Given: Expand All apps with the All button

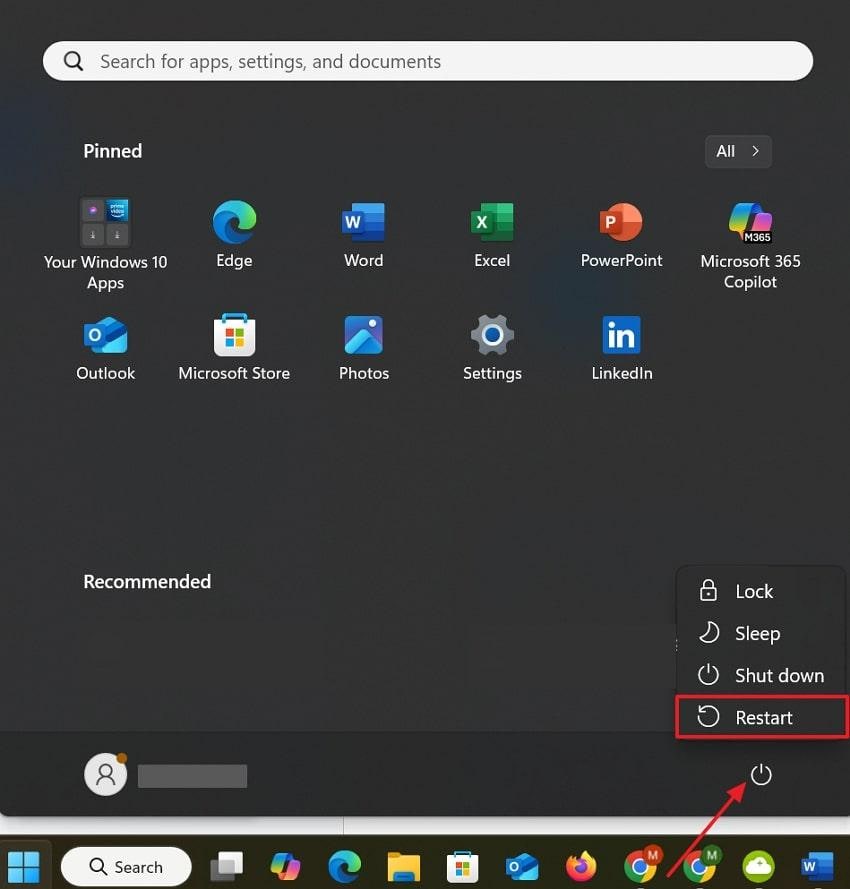Looking at the screenshot, I should click(738, 151).
